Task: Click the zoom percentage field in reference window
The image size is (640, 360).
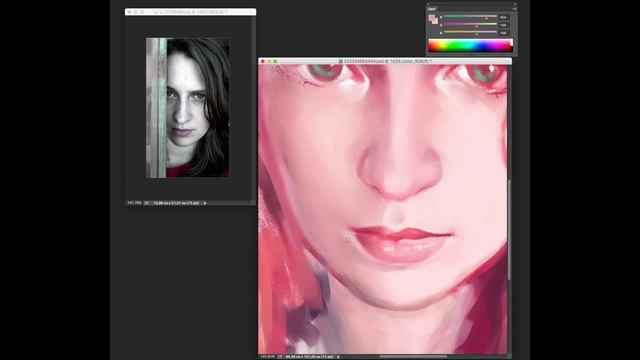Action: coord(134,203)
